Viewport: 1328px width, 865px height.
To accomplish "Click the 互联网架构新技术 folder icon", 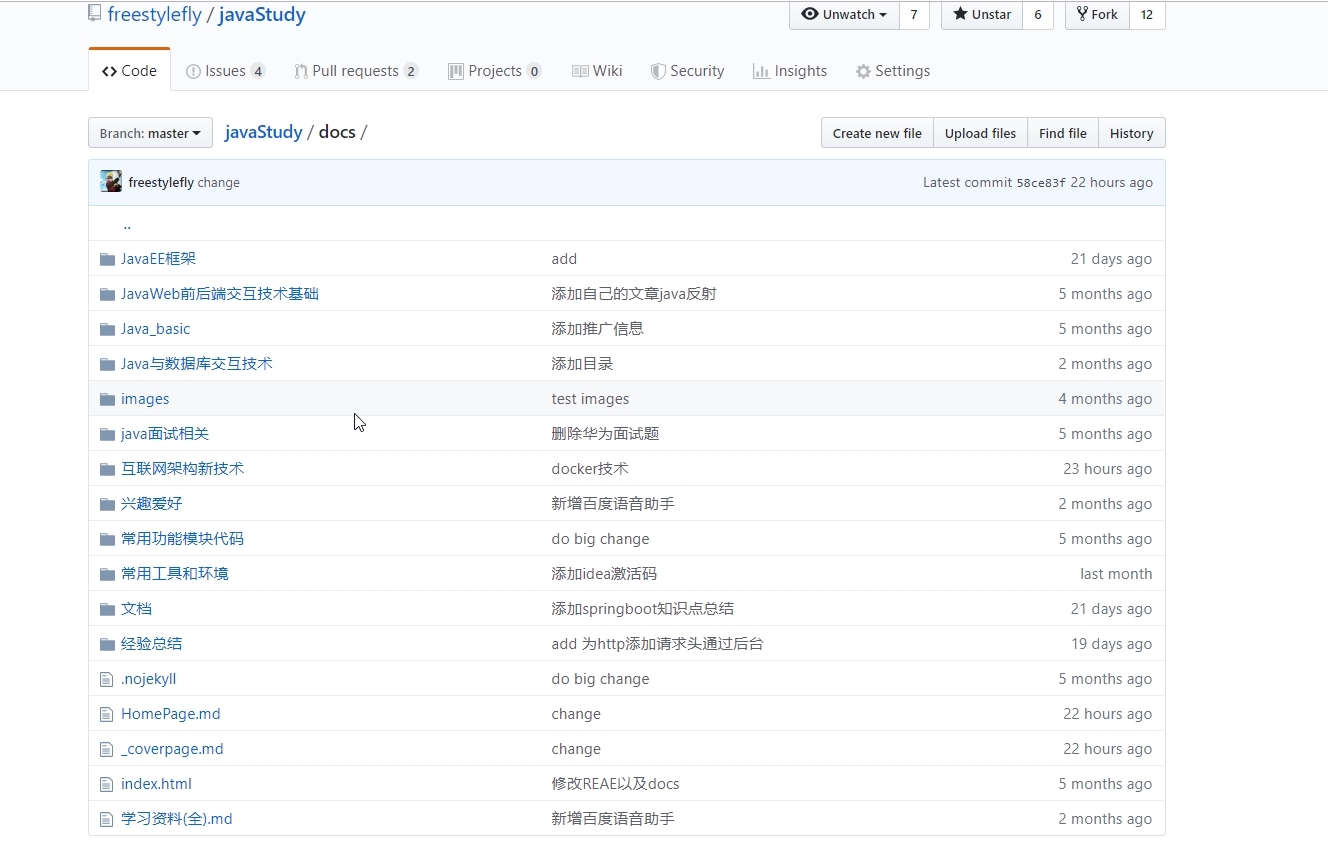I will [x=107, y=469].
